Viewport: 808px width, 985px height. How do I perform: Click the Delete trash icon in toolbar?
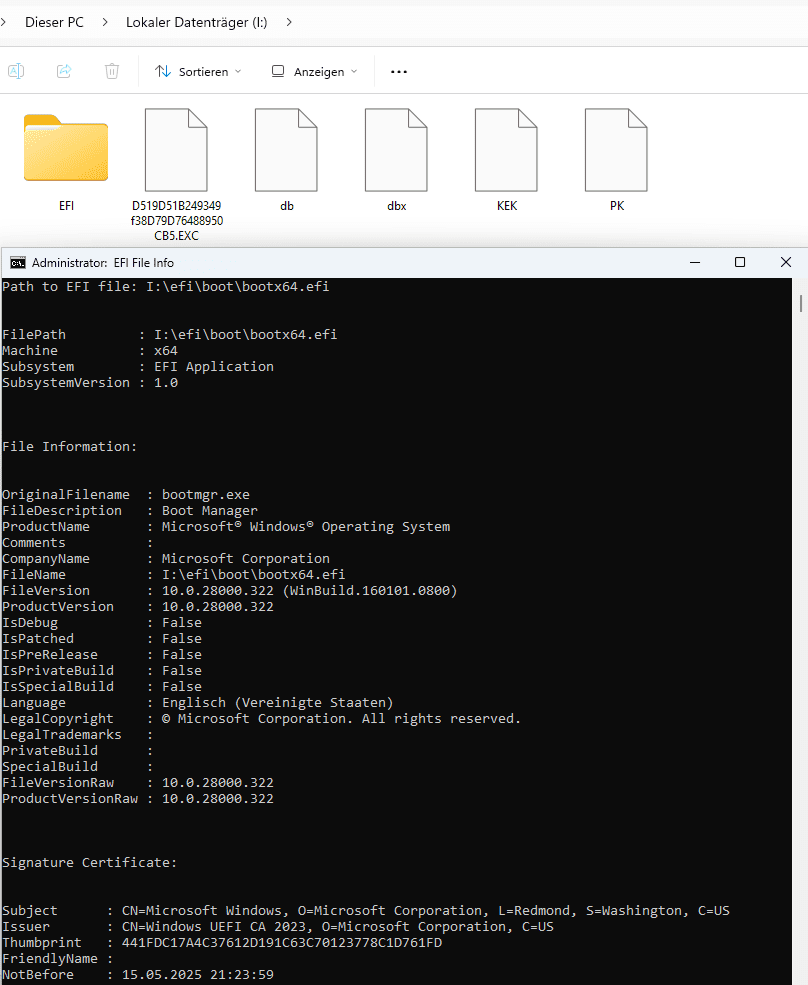coord(112,71)
